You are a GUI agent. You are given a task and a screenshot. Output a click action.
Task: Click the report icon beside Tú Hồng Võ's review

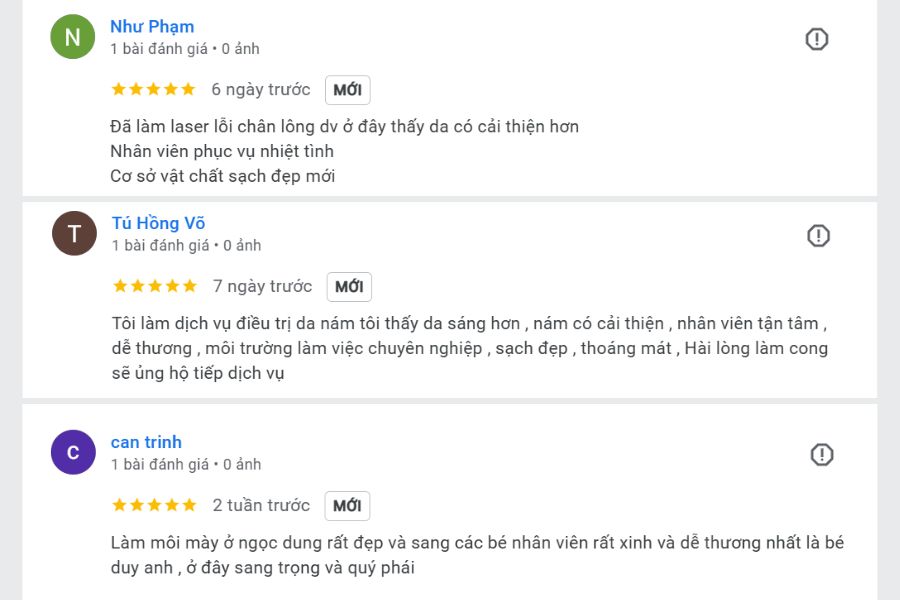click(818, 235)
